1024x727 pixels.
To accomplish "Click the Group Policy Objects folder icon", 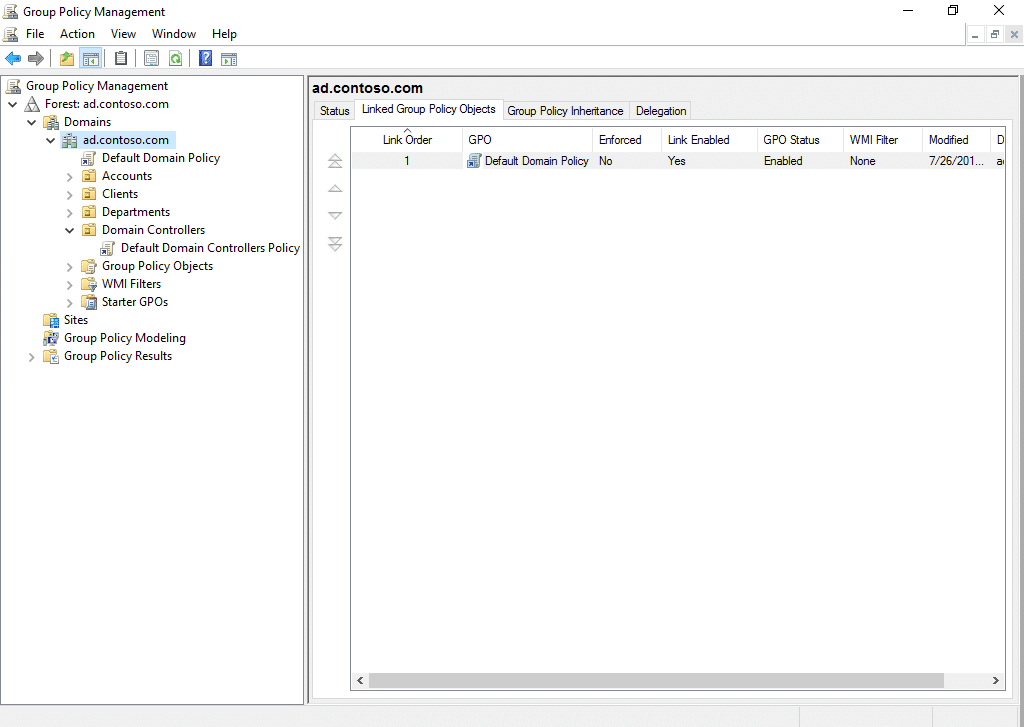I will (x=89, y=266).
